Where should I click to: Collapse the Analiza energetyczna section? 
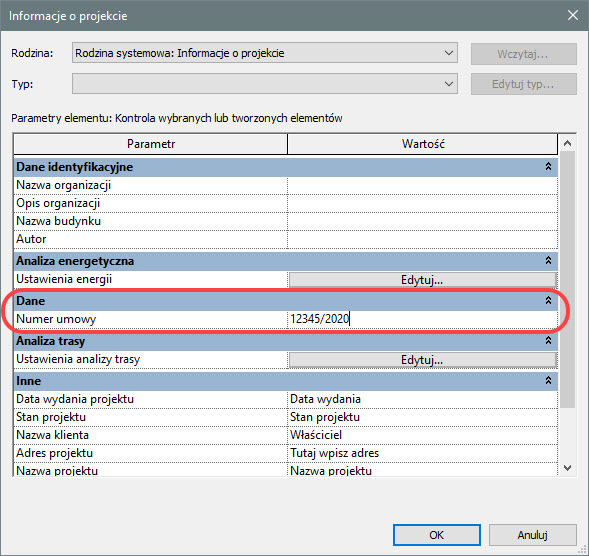click(x=548, y=260)
